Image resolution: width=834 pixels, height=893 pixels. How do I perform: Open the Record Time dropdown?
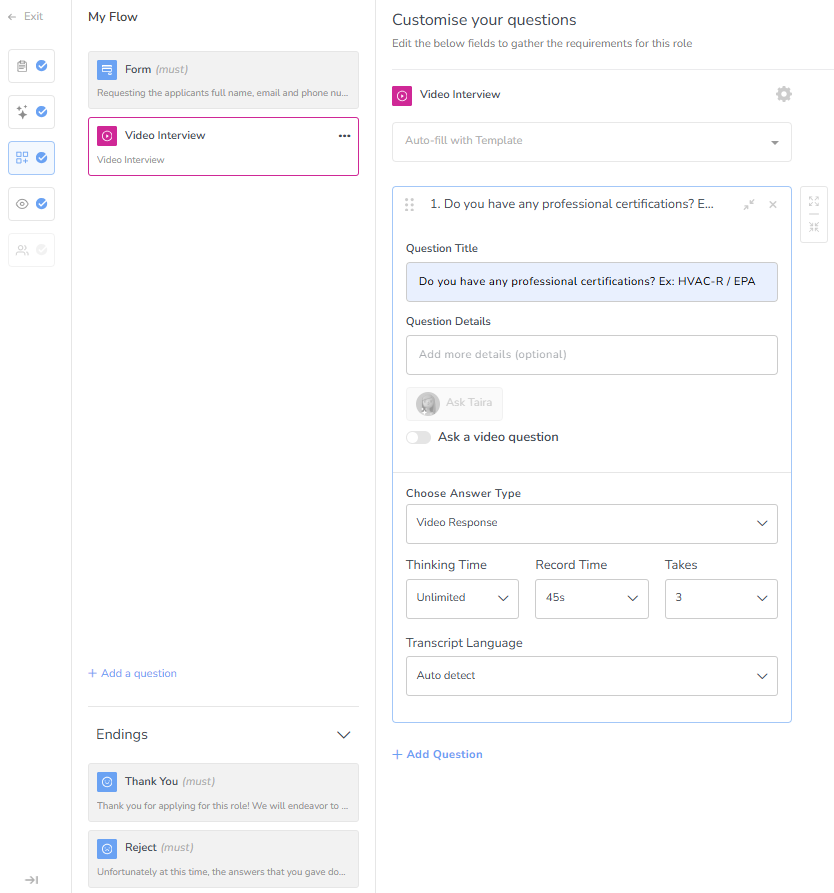591,598
